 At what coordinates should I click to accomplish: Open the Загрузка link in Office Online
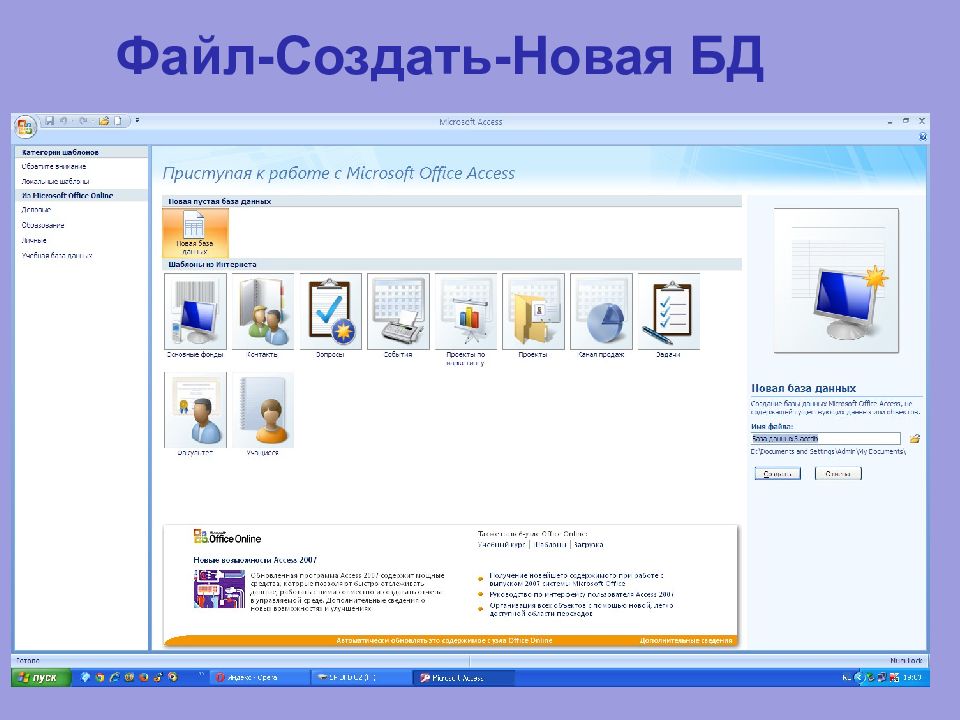pyautogui.click(x=588, y=544)
